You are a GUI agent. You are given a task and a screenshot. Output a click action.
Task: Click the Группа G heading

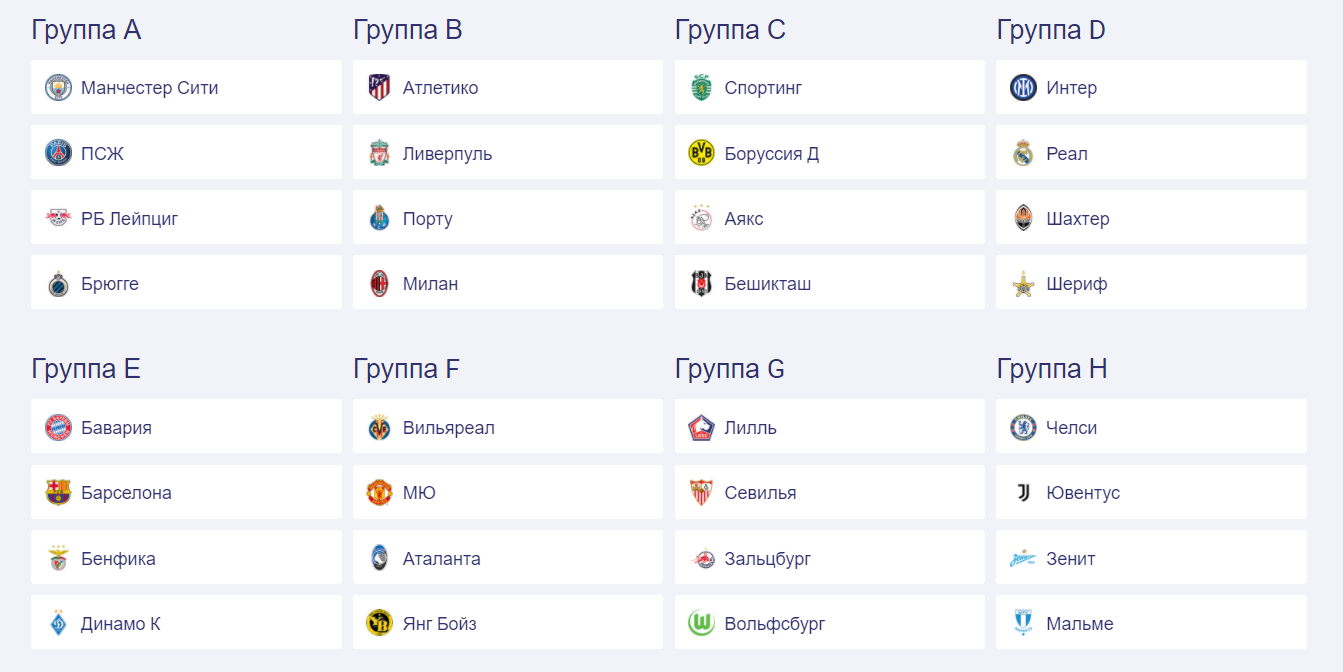pyautogui.click(x=729, y=369)
